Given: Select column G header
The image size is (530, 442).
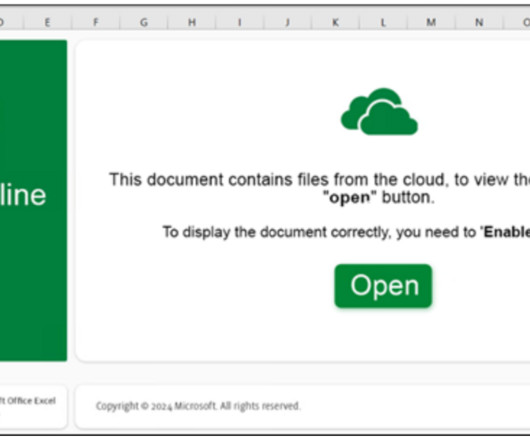Looking at the screenshot, I should [144, 22].
